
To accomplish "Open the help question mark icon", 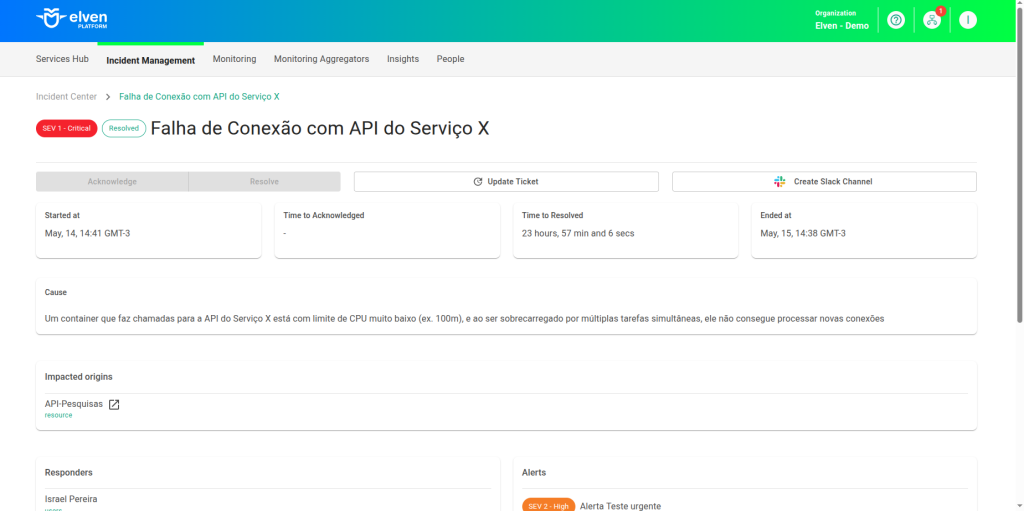I will pos(896,20).
